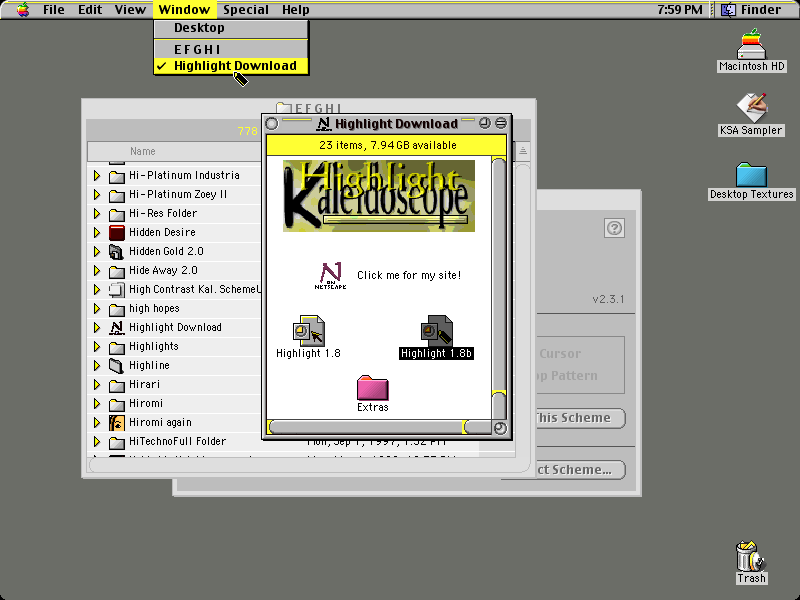Viewport: 800px width, 600px height.
Task: Select the Highlight 1.8b scheme file icon
Action: (x=437, y=331)
